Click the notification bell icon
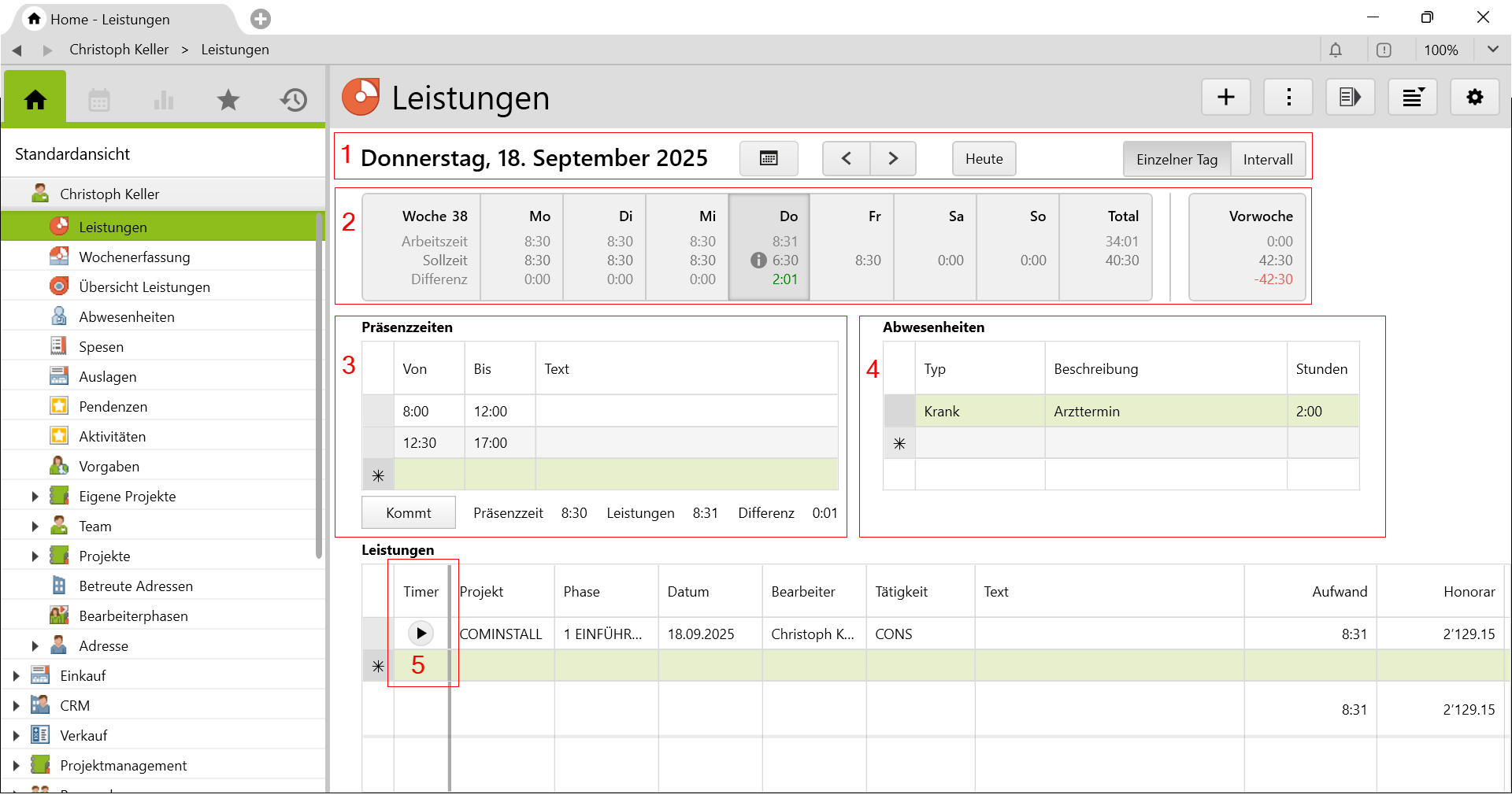 click(x=1336, y=50)
